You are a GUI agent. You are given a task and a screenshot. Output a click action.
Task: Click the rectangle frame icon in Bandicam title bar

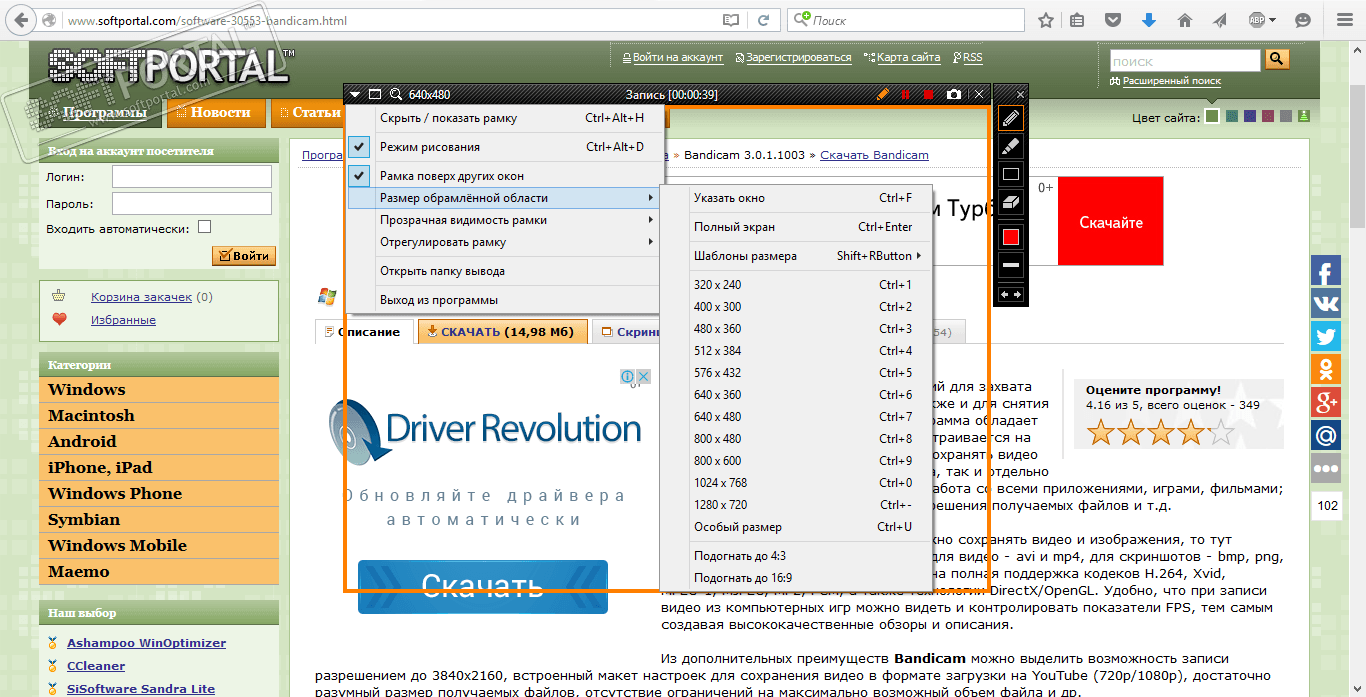pyautogui.click(x=376, y=94)
